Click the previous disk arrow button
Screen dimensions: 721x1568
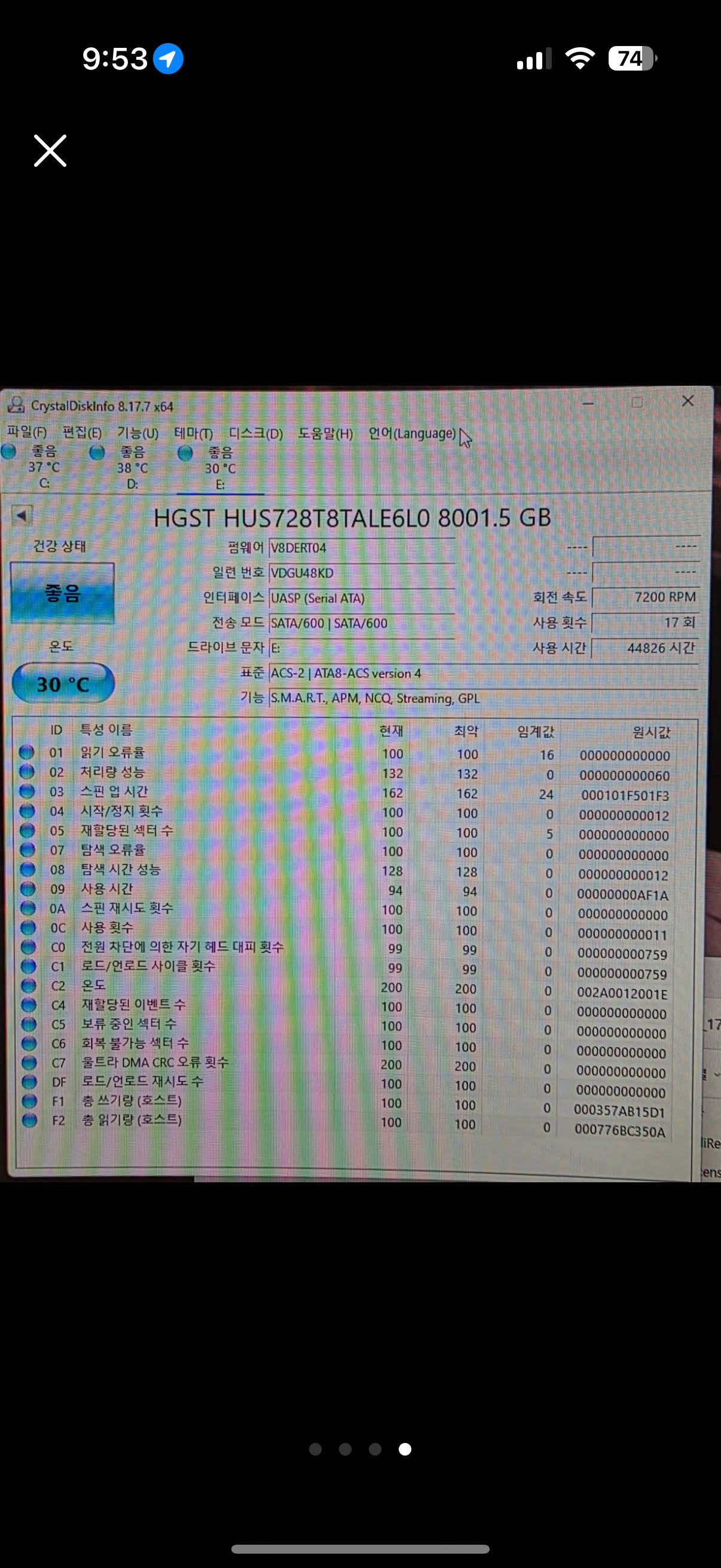[x=22, y=516]
